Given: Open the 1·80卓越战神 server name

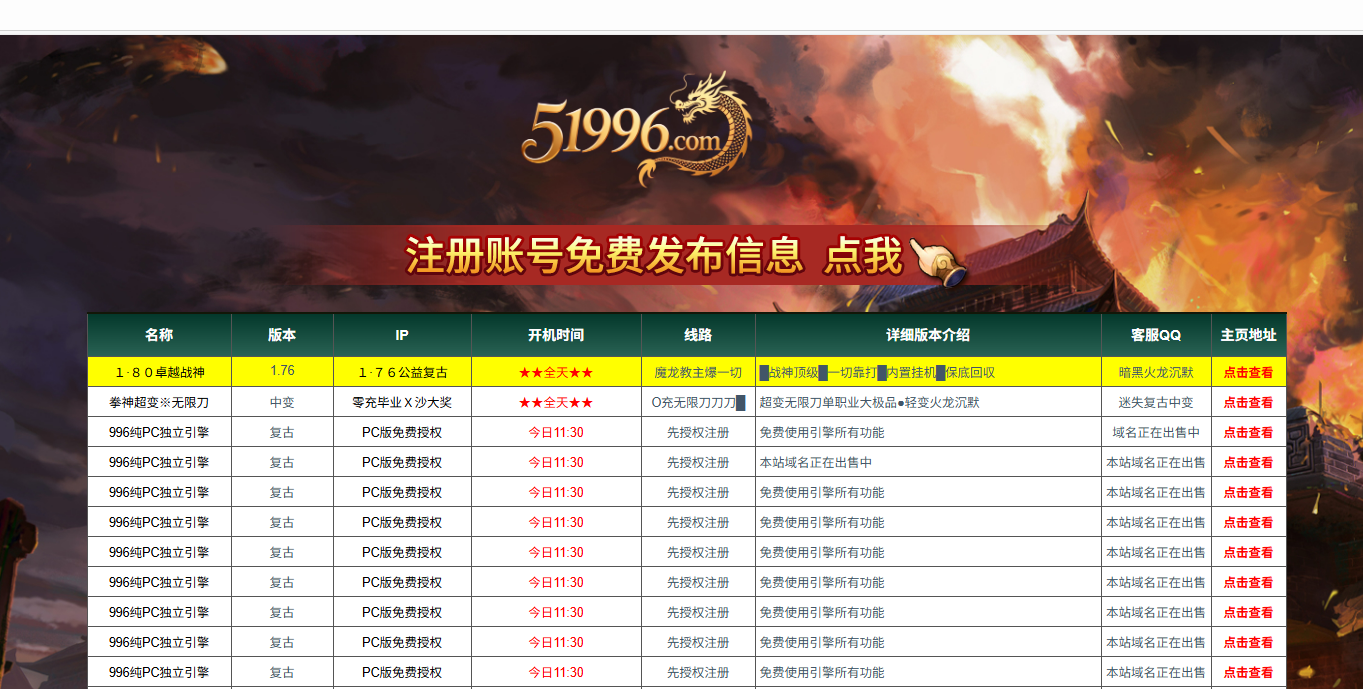Looking at the screenshot, I should pyautogui.click(x=160, y=373).
